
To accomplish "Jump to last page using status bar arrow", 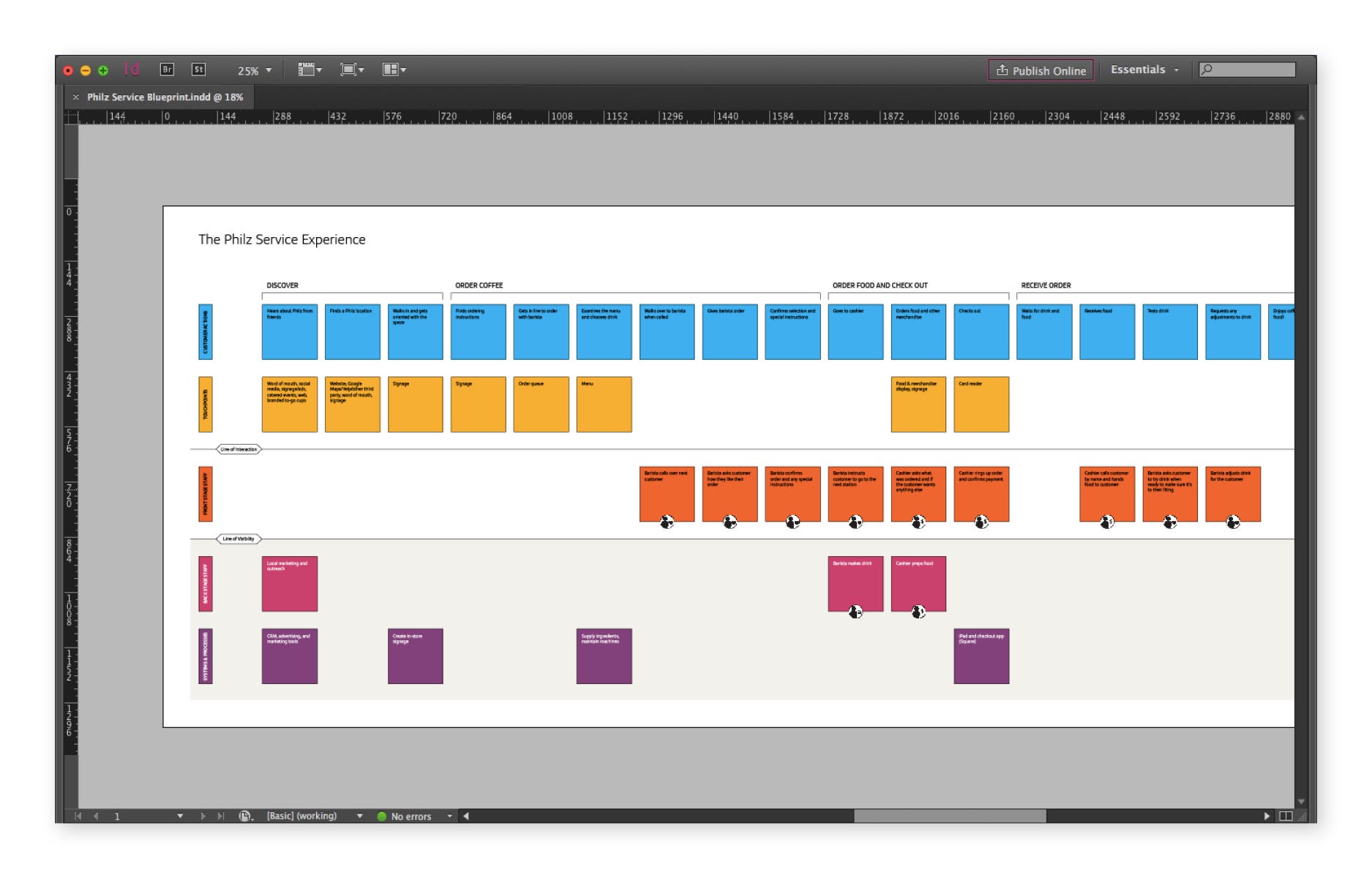I will click(x=220, y=816).
